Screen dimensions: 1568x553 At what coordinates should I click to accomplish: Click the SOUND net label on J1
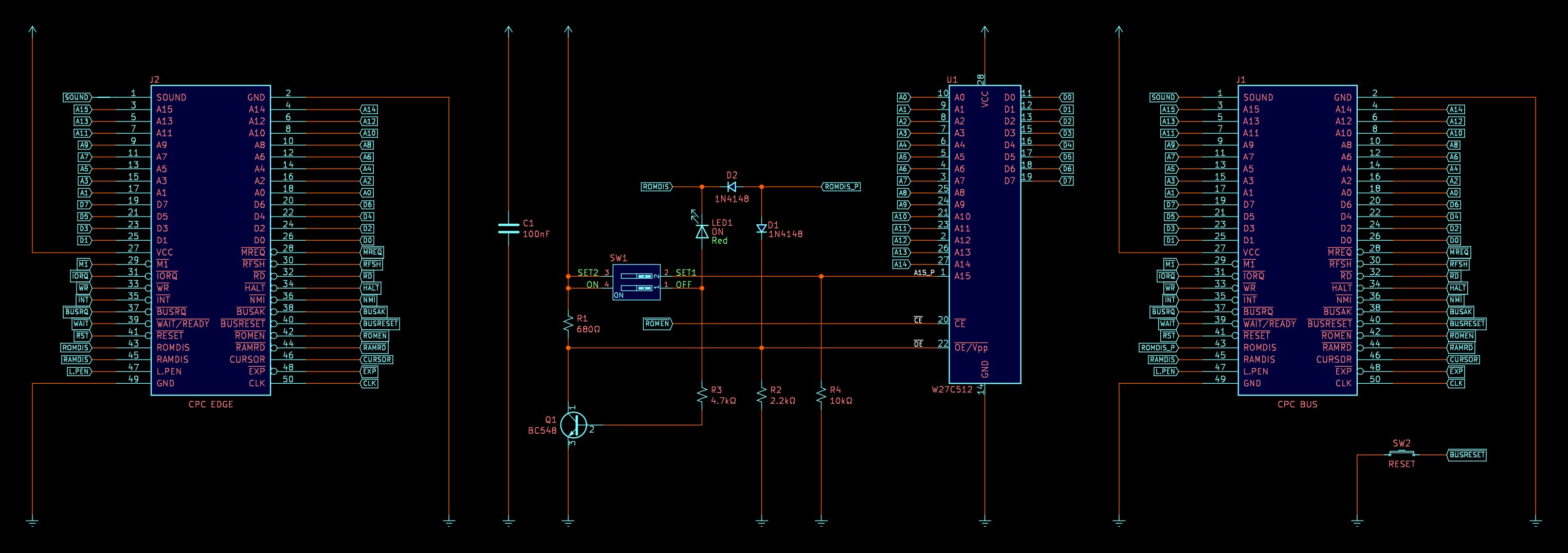[x=1164, y=97]
